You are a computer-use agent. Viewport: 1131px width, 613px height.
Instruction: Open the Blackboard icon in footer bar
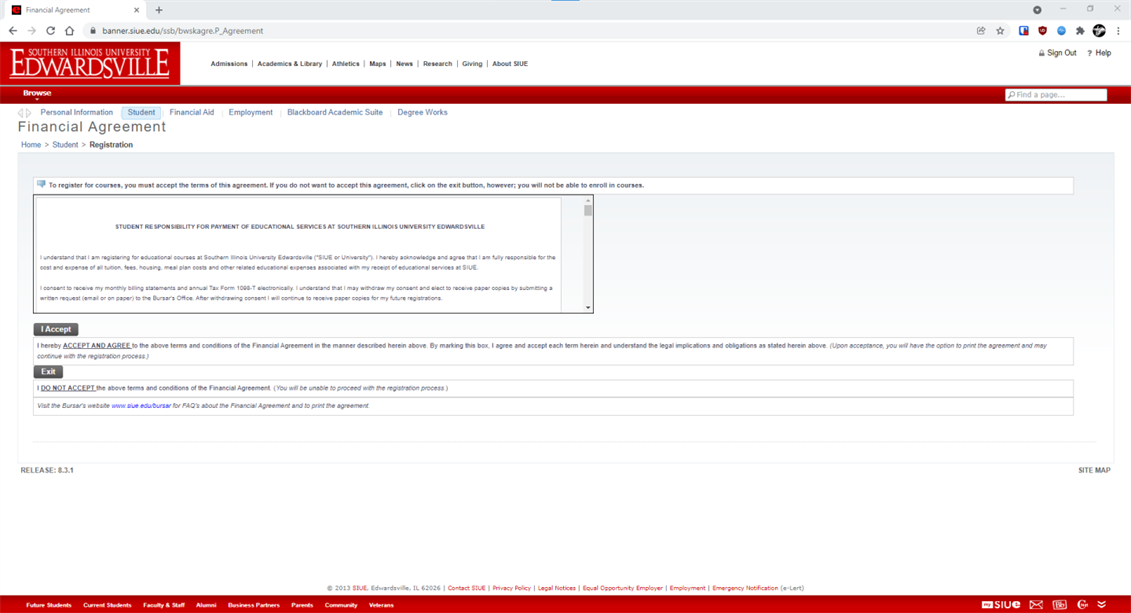tap(1059, 605)
